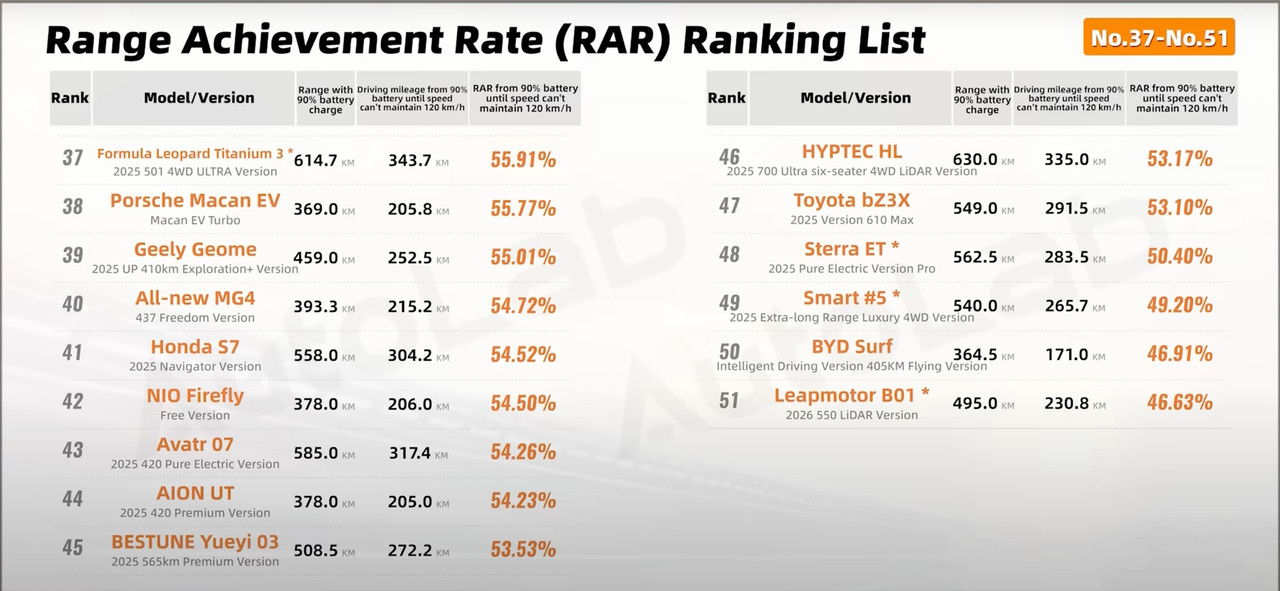Select Porsche Macan EV model name
This screenshot has height=591, width=1280.
click(195, 200)
